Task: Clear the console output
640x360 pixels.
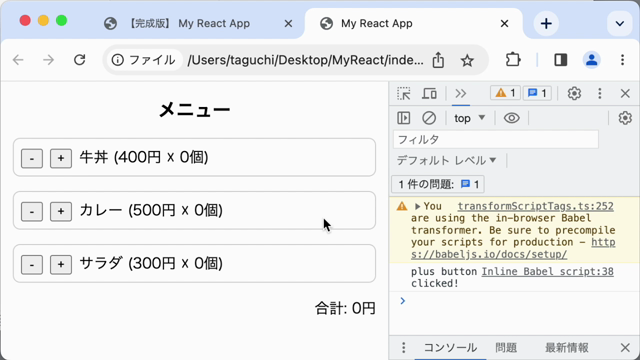Action: (429, 118)
